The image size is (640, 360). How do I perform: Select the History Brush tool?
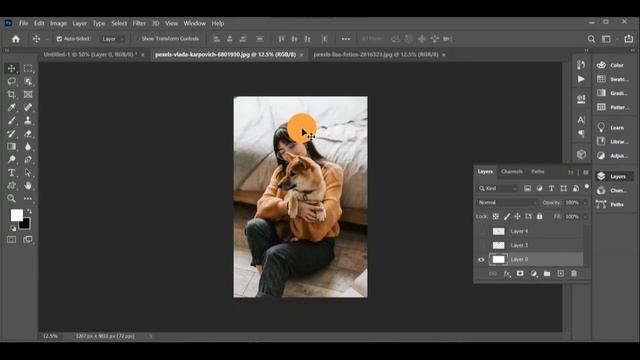[11, 133]
